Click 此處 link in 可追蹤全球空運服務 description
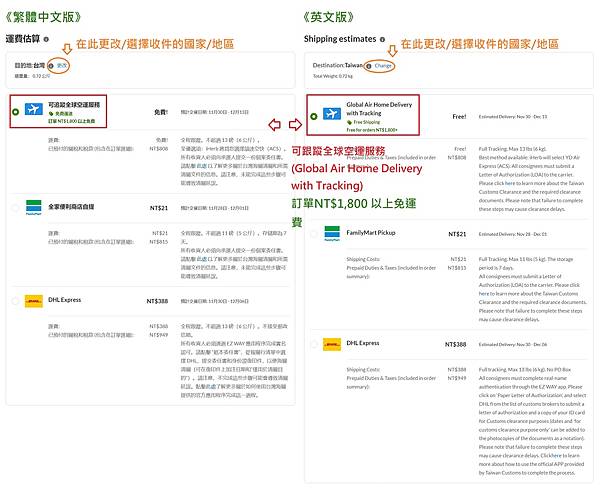This screenshot has width=600, height=491. 202,166
